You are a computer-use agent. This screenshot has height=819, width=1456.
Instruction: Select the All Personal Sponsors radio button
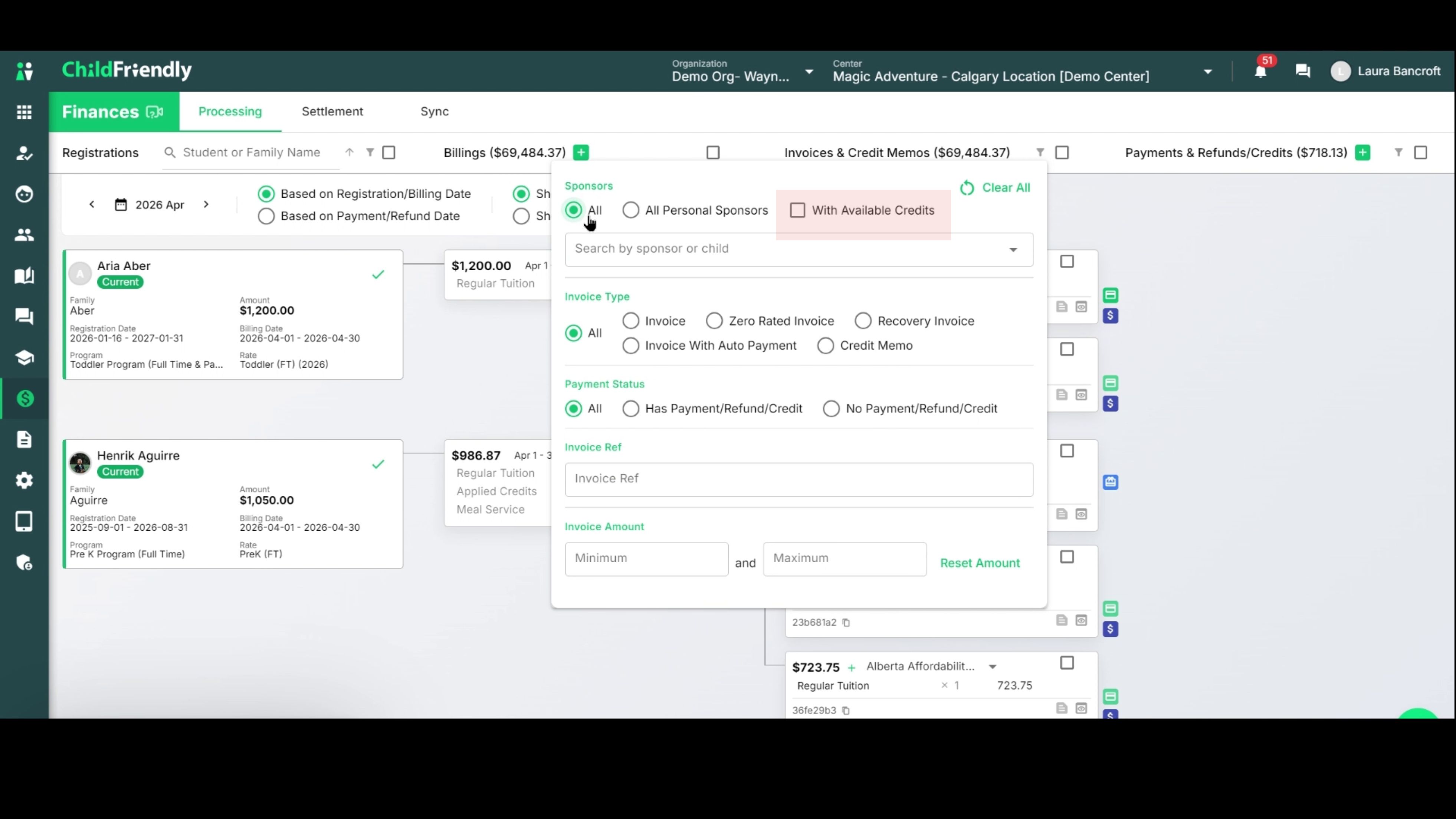pyautogui.click(x=631, y=210)
